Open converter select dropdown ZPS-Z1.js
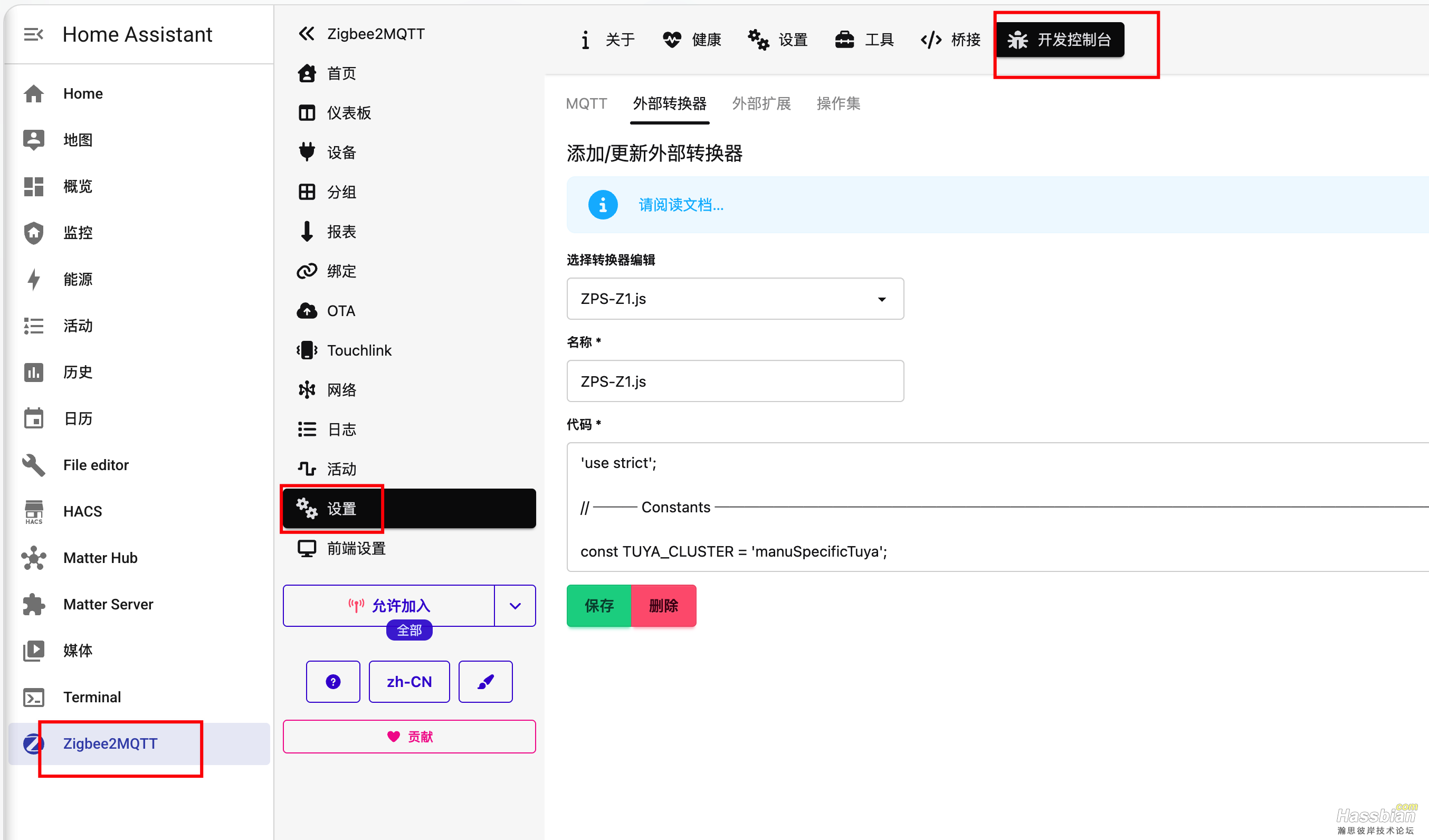Image resolution: width=1429 pixels, height=840 pixels. (735, 299)
